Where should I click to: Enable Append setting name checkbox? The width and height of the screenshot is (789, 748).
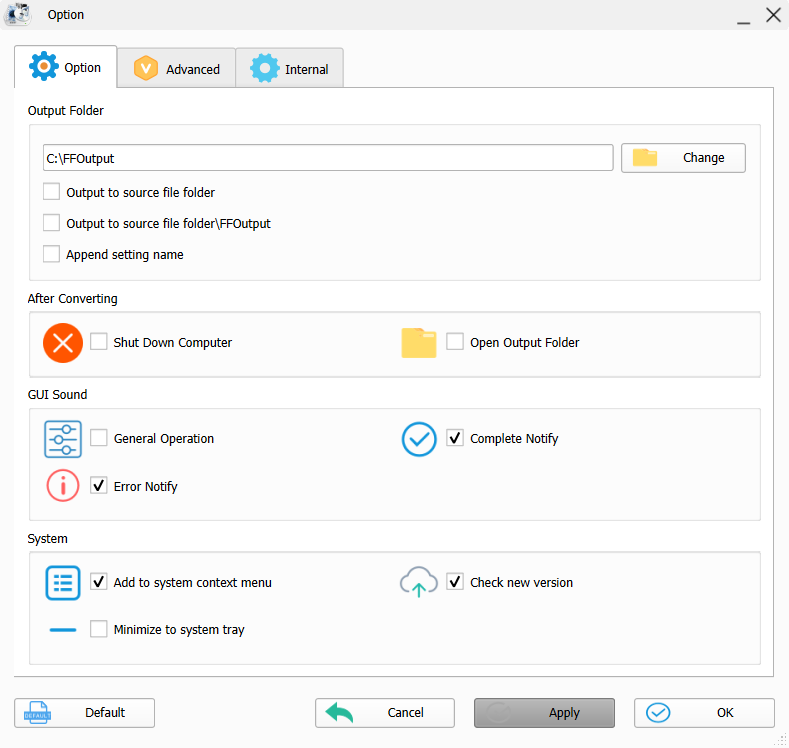point(51,254)
